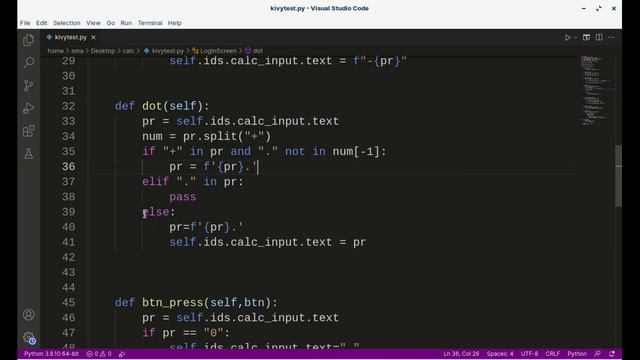The height and width of the screenshot is (360, 640).
Task: Click the LoginScreen class breadcrumb
Action: click(214, 51)
